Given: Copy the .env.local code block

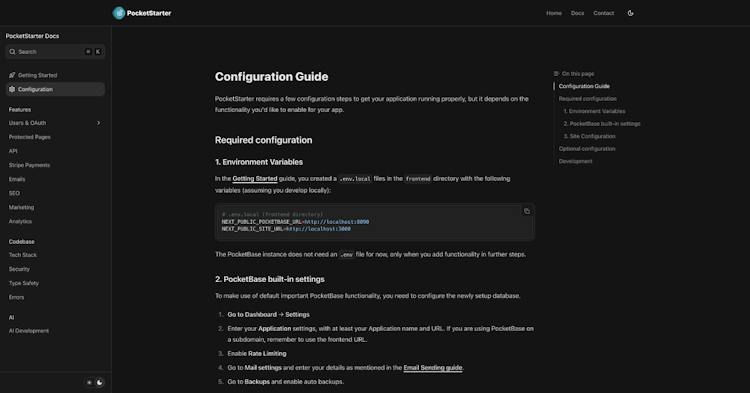Looking at the screenshot, I should 527,211.
